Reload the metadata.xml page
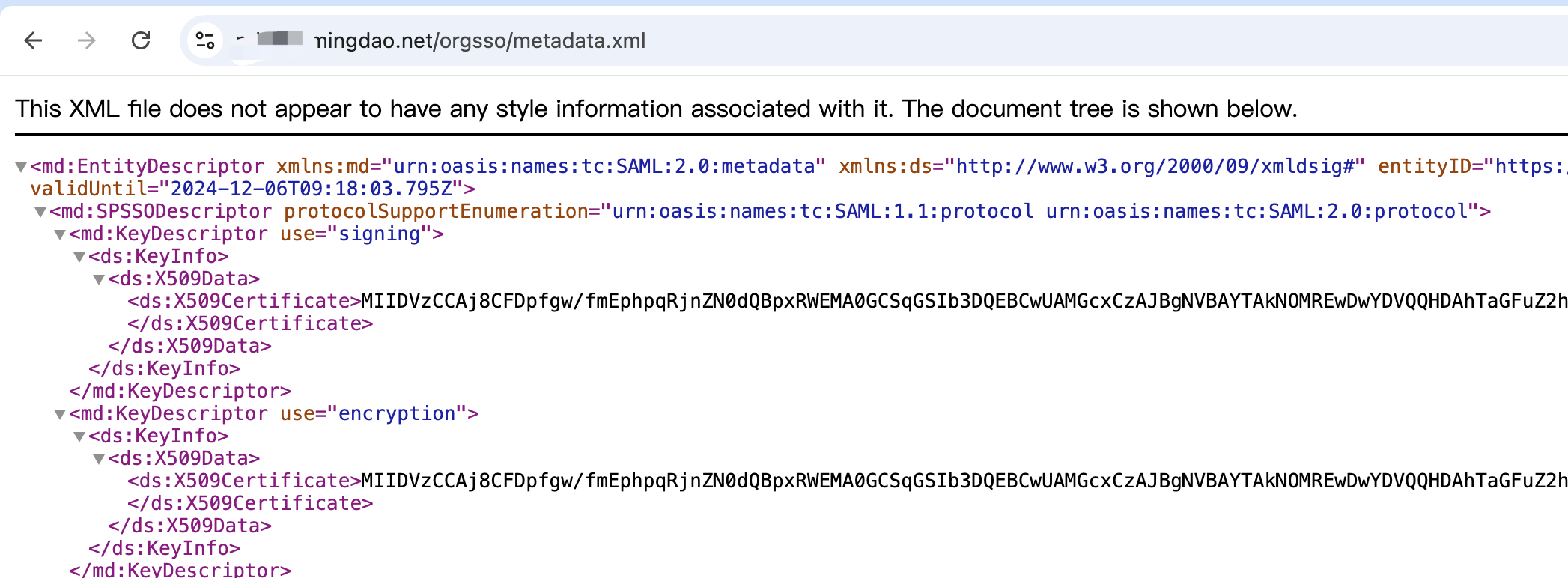This screenshot has width=1568, height=578. [141, 40]
